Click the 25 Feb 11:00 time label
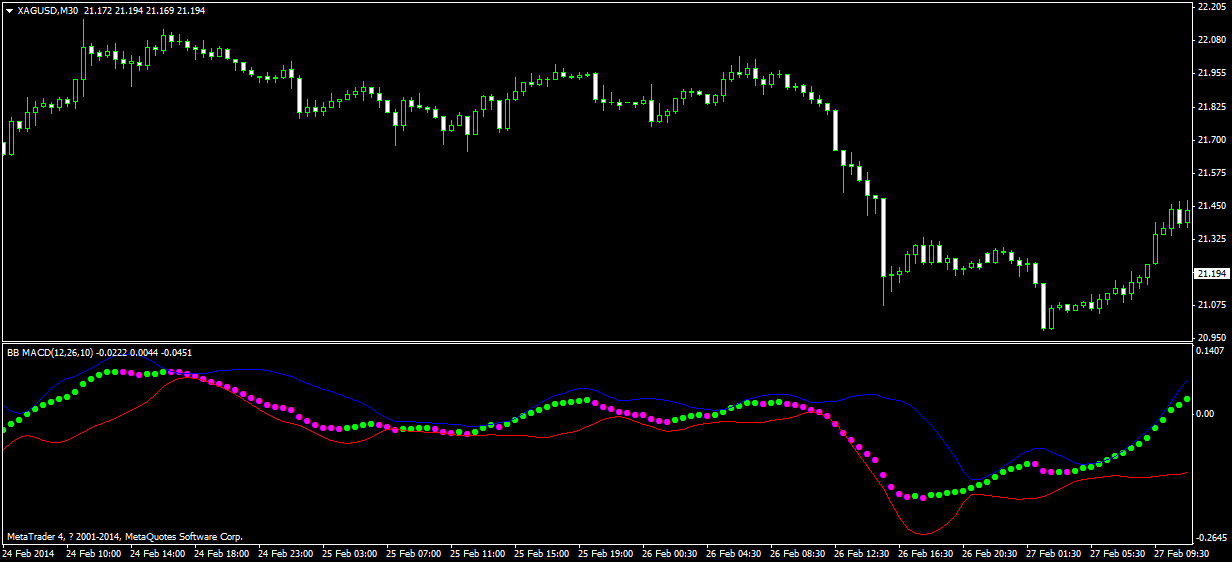This screenshot has width=1232, height=562. tap(478, 553)
